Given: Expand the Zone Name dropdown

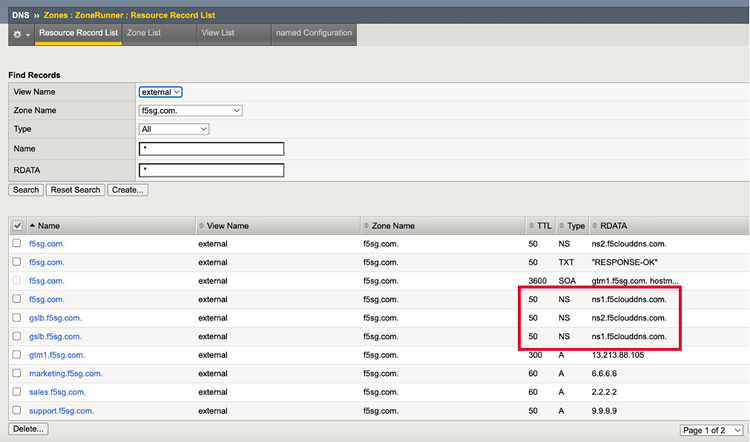Looking at the screenshot, I should (x=190, y=111).
